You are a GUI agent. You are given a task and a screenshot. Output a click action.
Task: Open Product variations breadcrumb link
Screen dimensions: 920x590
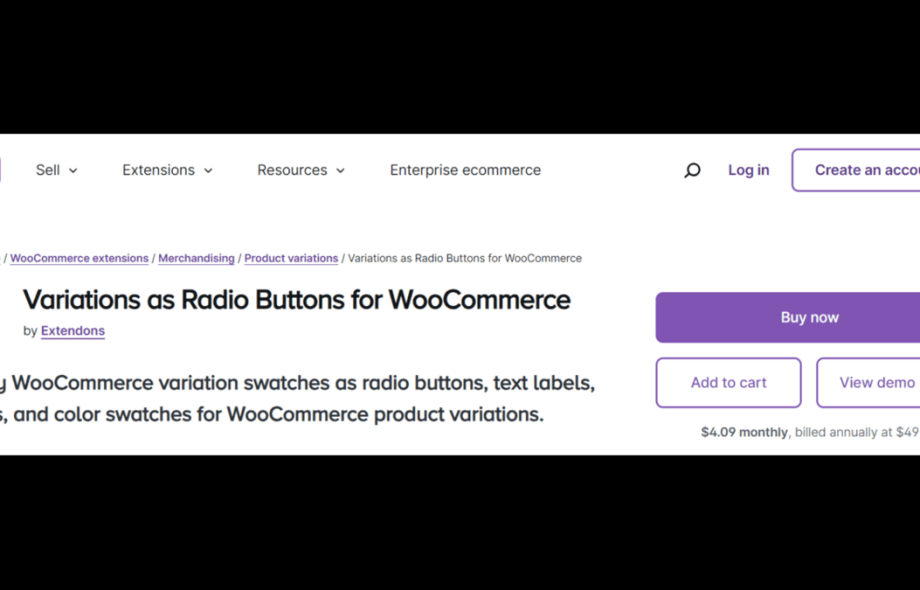(291, 258)
